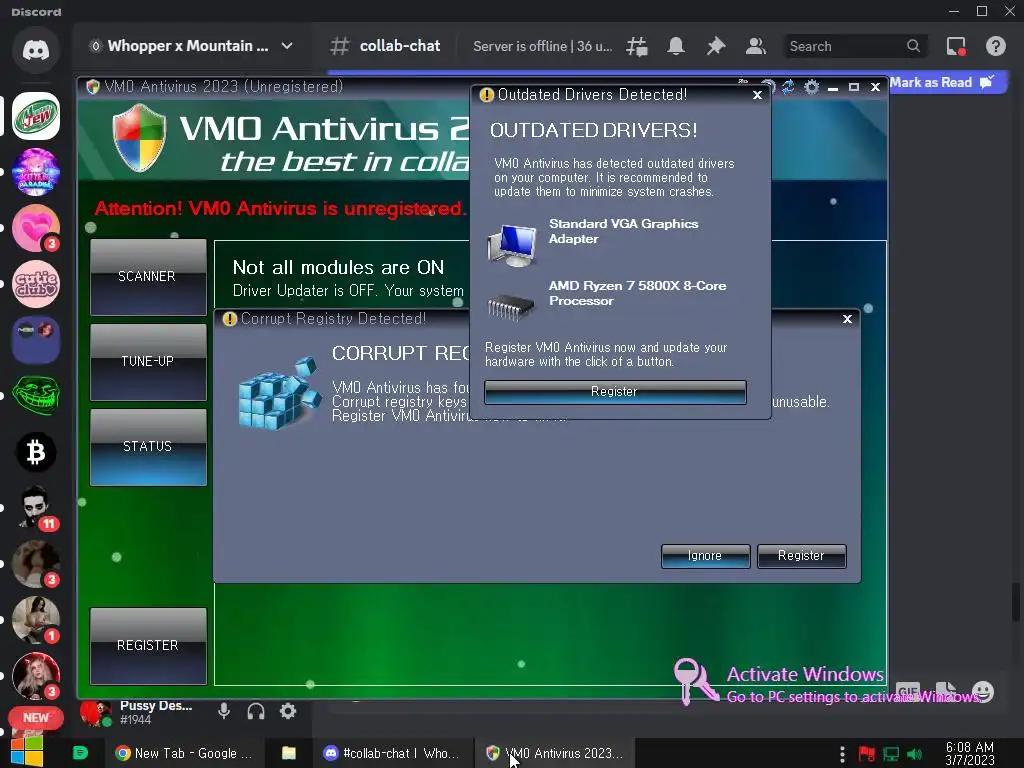Click red flag tray icon
The width and height of the screenshot is (1024, 768).
tap(867, 754)
